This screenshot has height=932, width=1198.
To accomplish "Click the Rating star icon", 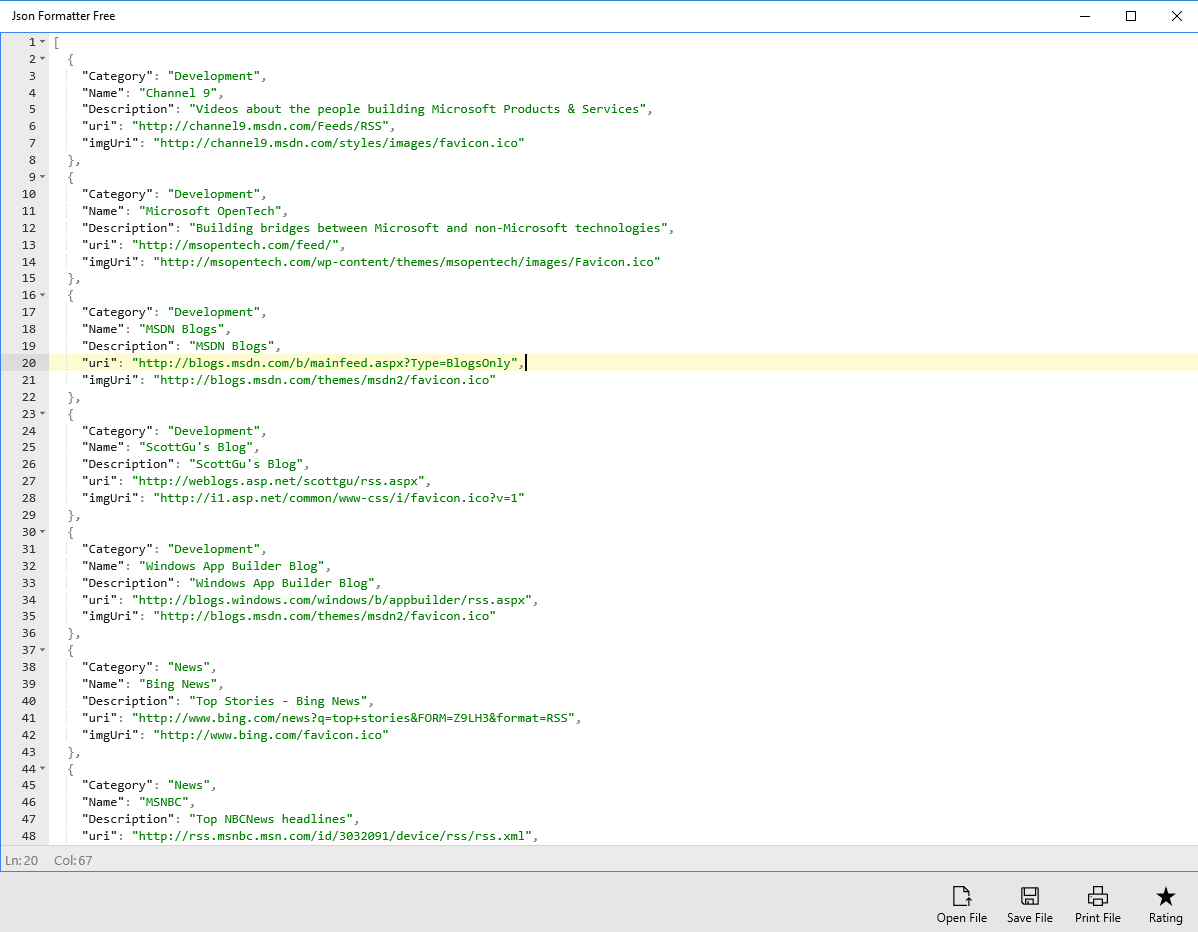I will pyautogui.click(x=1165, y=895).
